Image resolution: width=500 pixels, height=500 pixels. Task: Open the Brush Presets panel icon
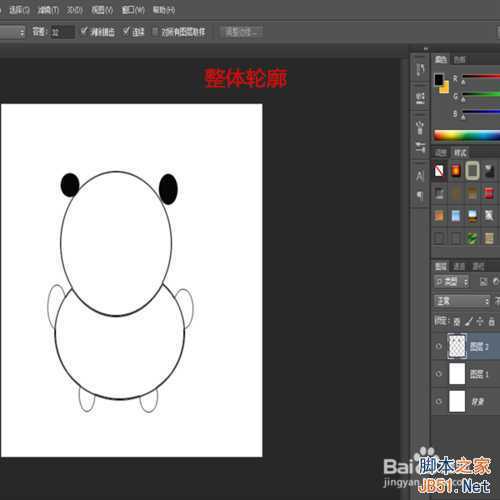420,127
